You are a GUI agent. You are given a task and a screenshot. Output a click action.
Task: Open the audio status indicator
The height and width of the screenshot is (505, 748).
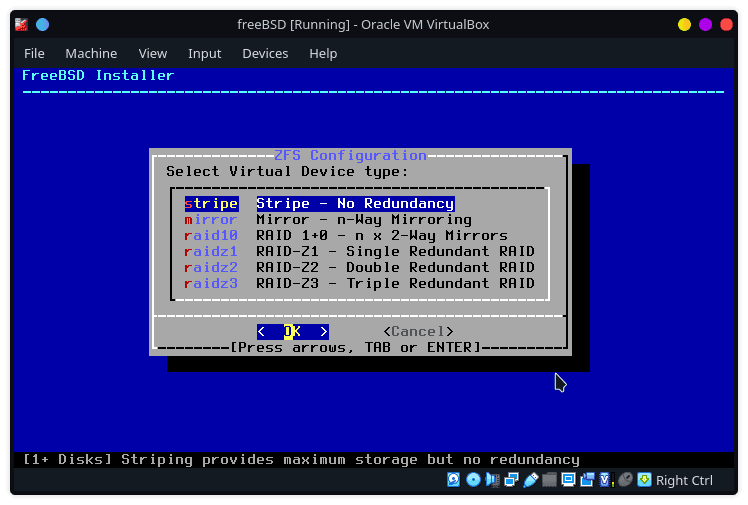click(x=492, y=480)
